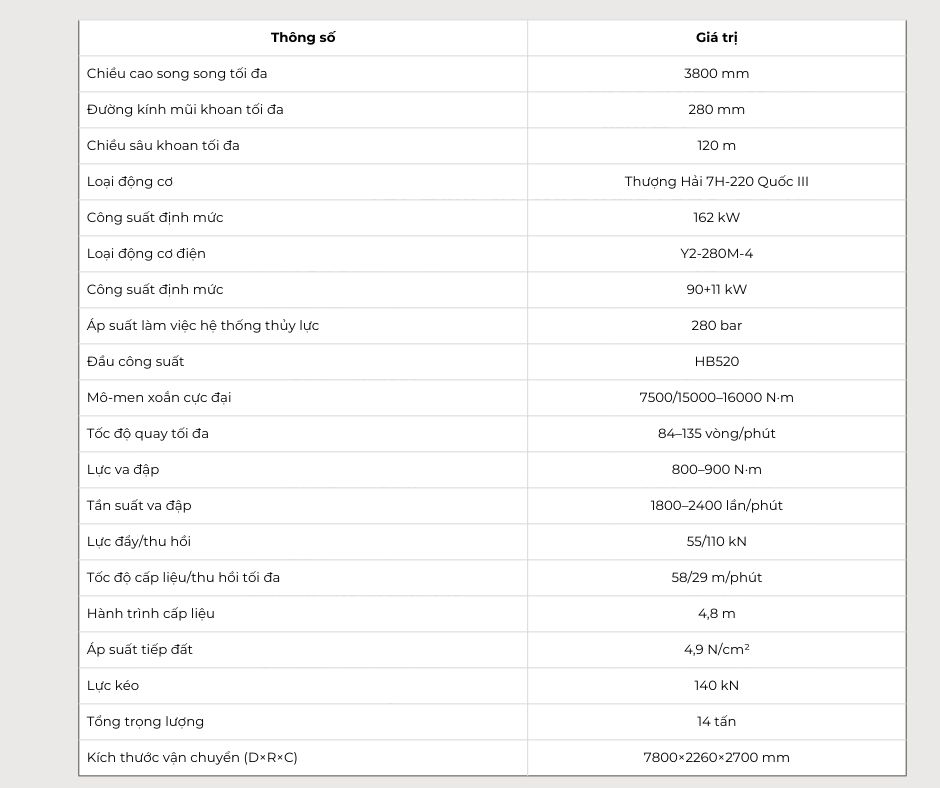Click the "7800×2260×2700 mm" transport dimensions value
The height and width of the screenshot is (788, 940).
click(716, 758)
